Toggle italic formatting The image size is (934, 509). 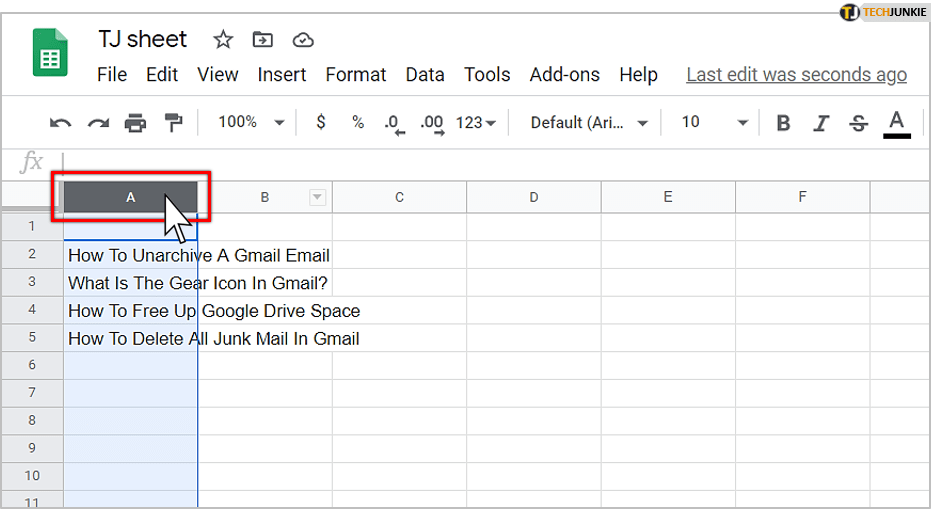pyautogui.click(x=821, y=123)
